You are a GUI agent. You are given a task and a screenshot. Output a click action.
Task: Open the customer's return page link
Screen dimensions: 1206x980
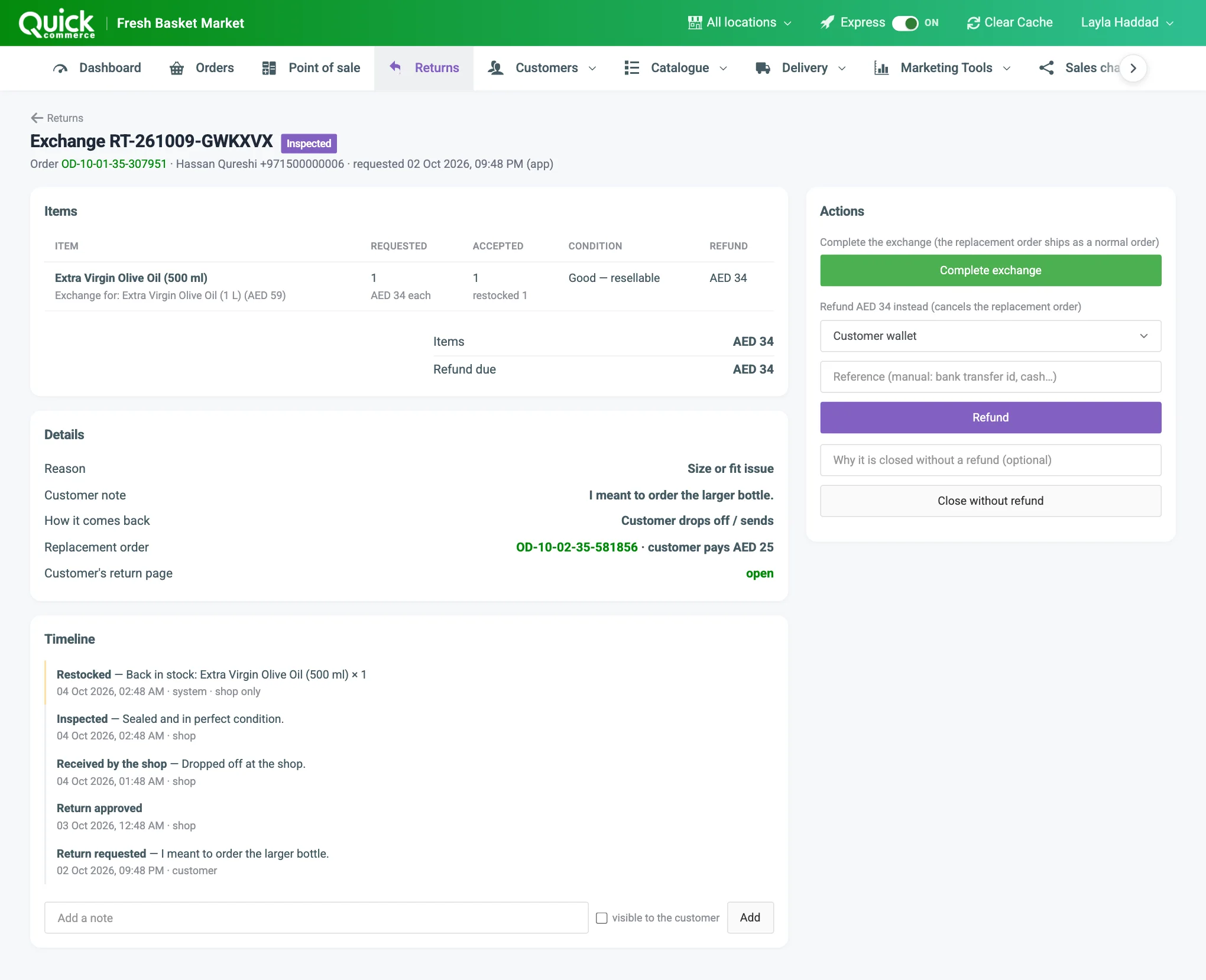[x=760, y=573]
